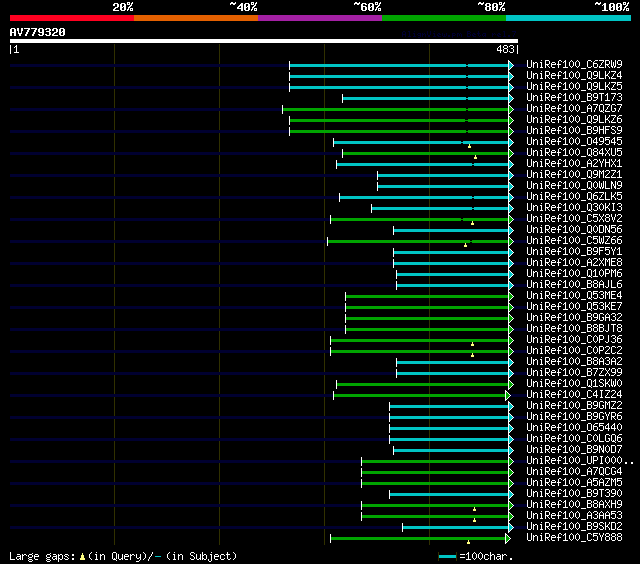Viewport: 640px width, 564px height.
Task: Open UniRef100_A7QZG7 hit
Action: [574, 109]
